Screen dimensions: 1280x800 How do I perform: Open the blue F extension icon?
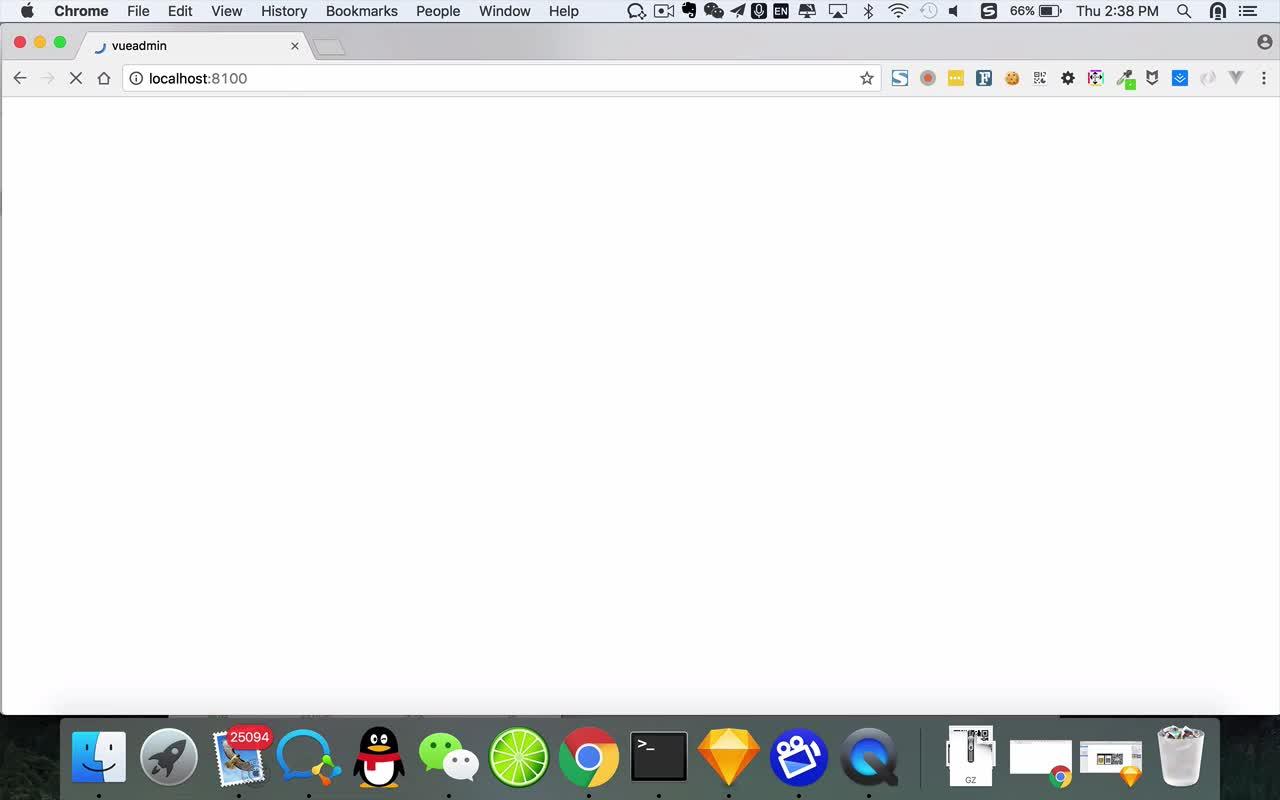[984, 78]
